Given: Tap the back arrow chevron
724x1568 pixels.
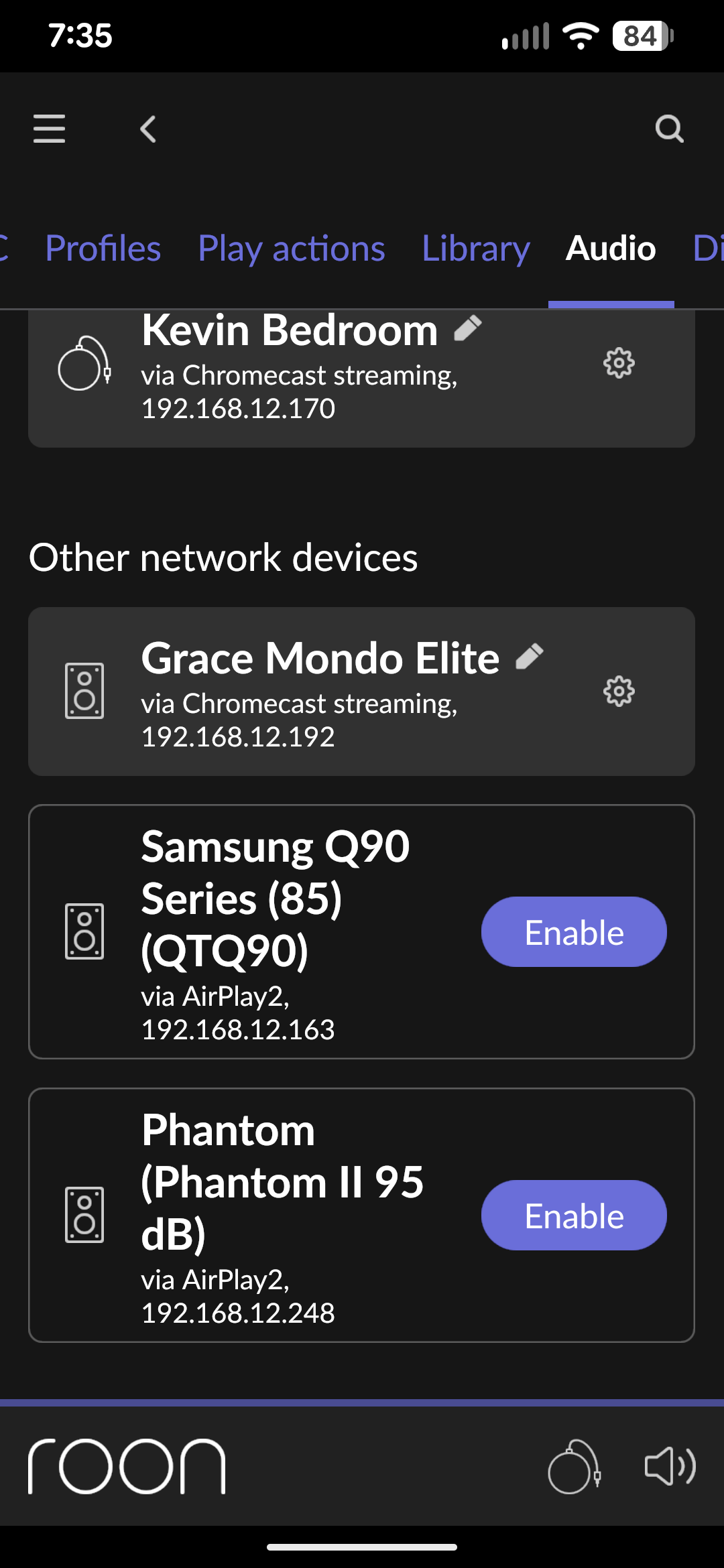Looking at the screenshot, I should click(x=148, y=129).
